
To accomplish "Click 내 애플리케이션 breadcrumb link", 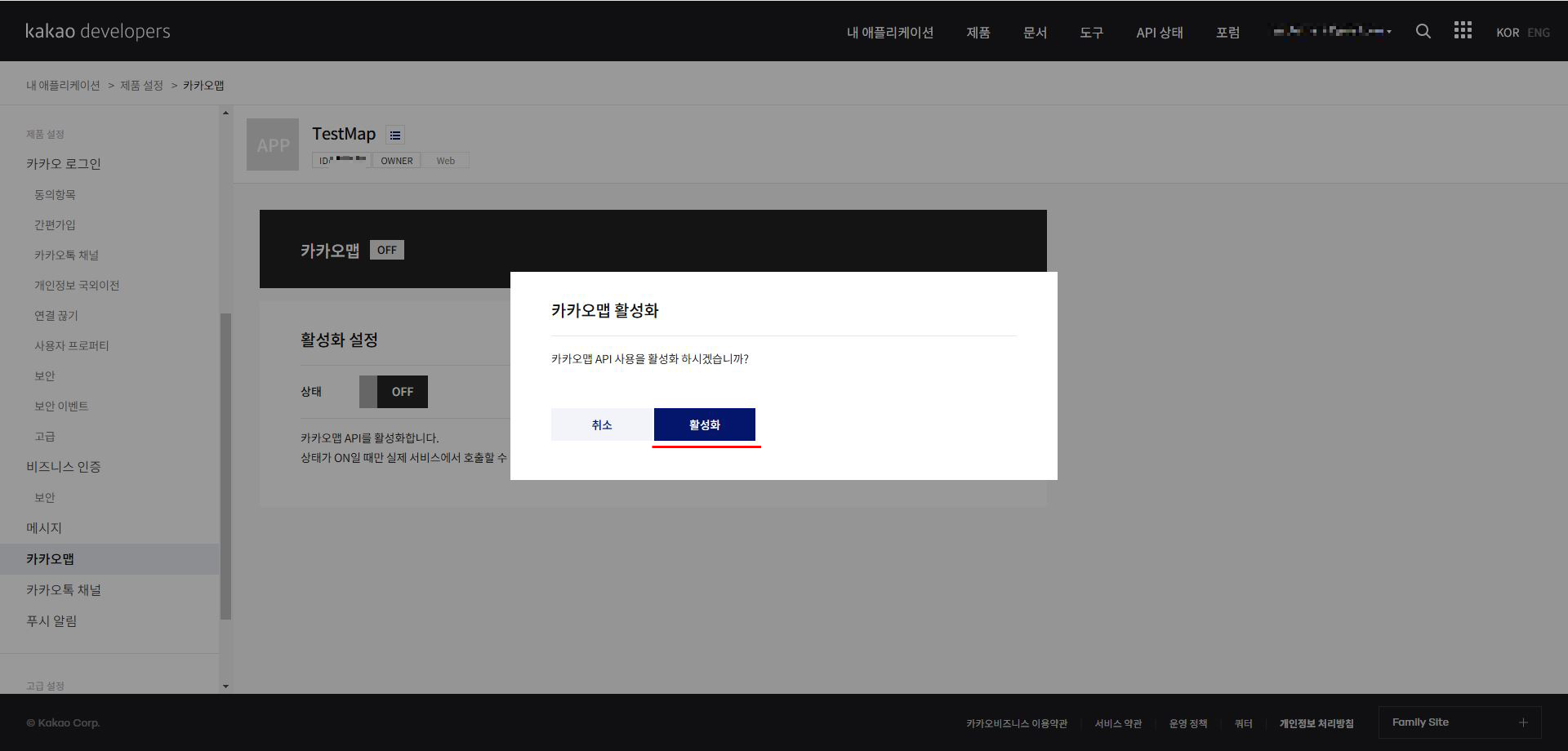I will point(63,85).
